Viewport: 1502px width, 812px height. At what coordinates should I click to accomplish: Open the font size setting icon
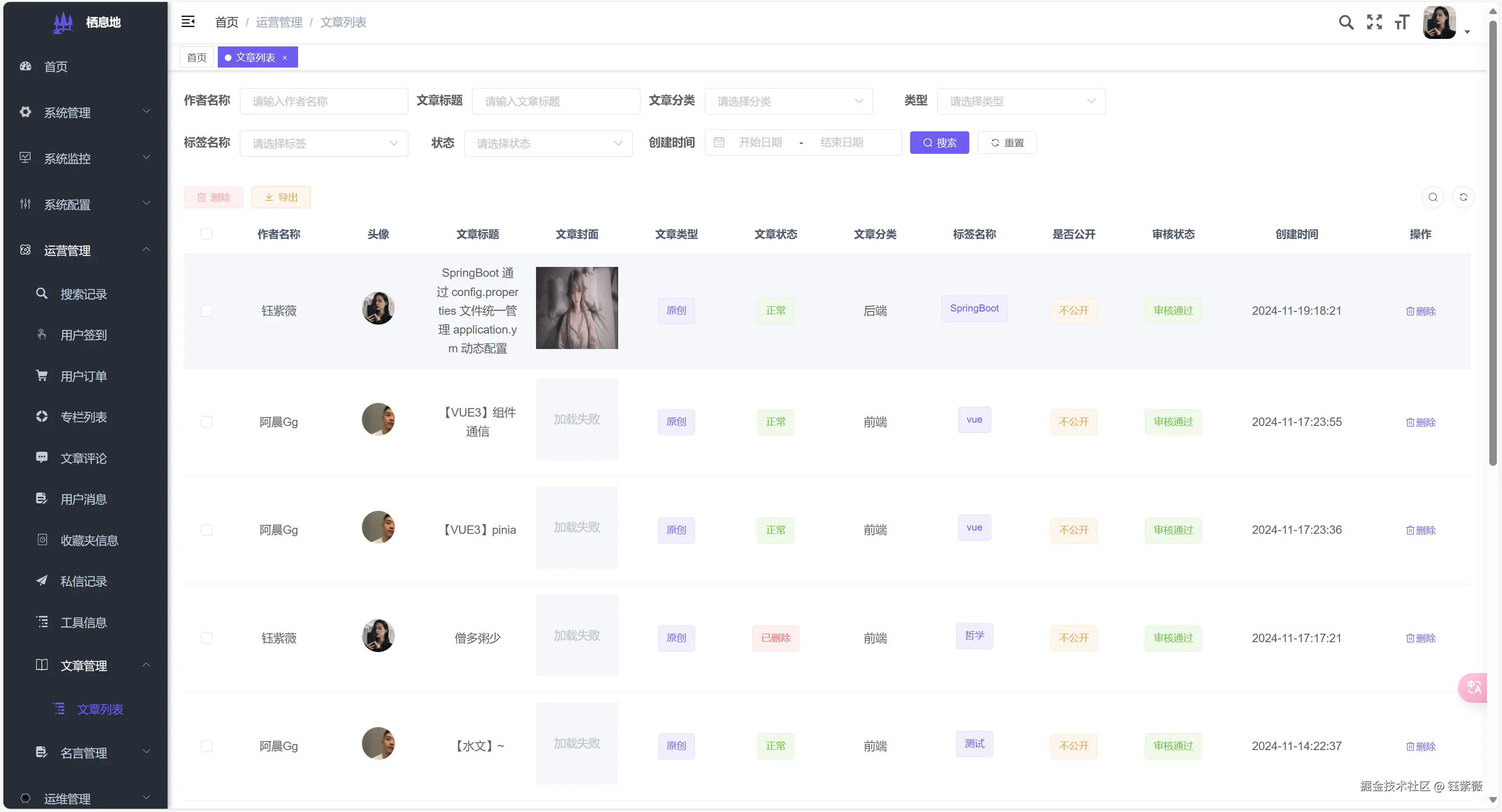point(1402,22)
